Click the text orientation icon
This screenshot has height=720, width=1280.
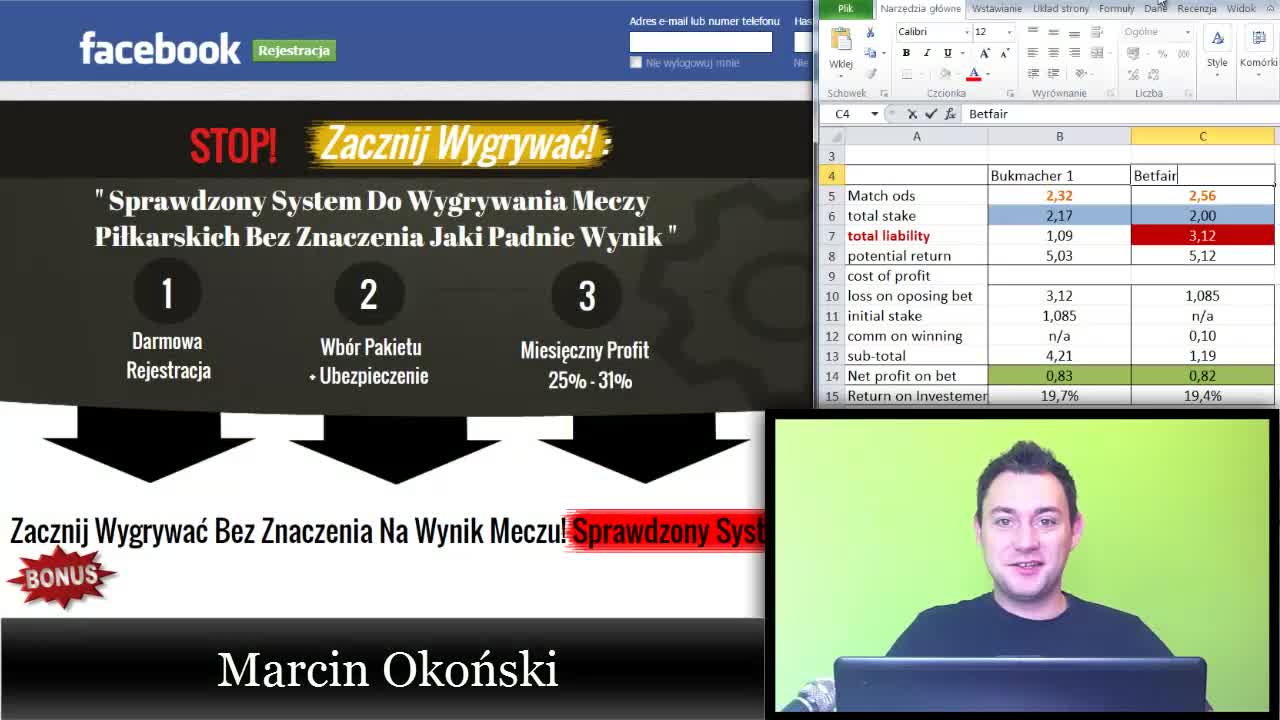[x=1080, y=74]
